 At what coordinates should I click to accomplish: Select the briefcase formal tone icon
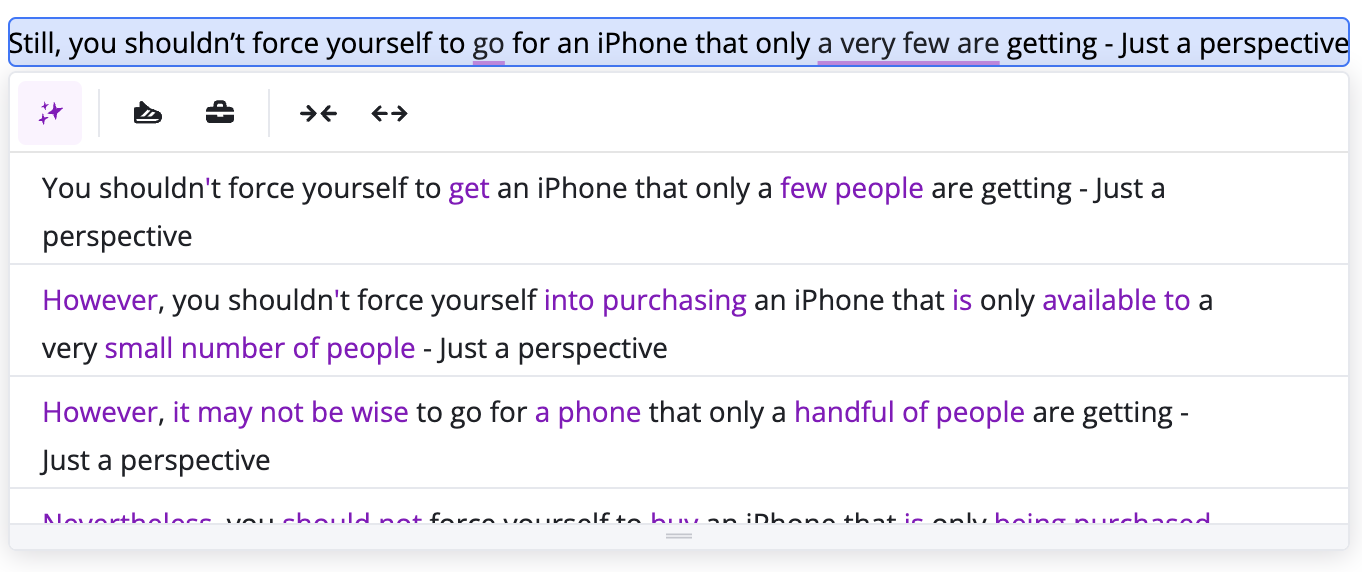point(220,114)
